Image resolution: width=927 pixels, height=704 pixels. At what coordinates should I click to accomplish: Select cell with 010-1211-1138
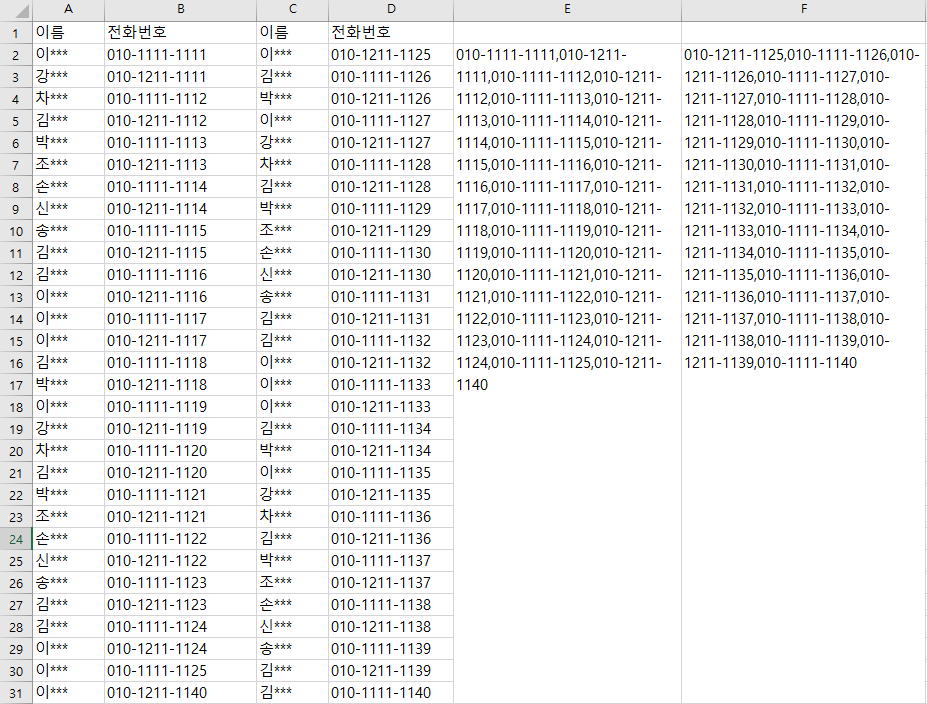click(391, 627)
